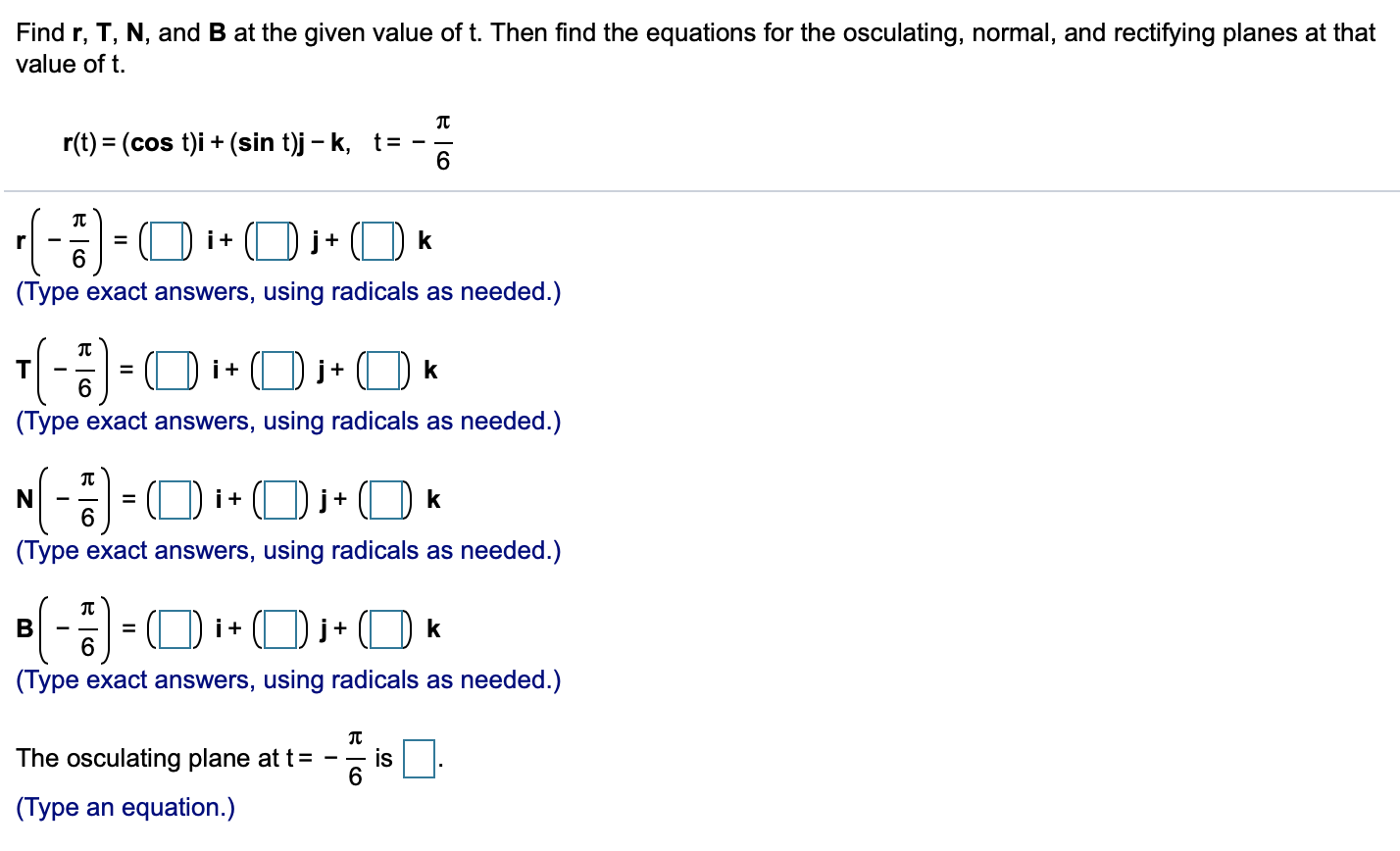The image size is (1400, 851).
Task: Click the i-component box for N(-π/6)
Action: click(175, 499)
